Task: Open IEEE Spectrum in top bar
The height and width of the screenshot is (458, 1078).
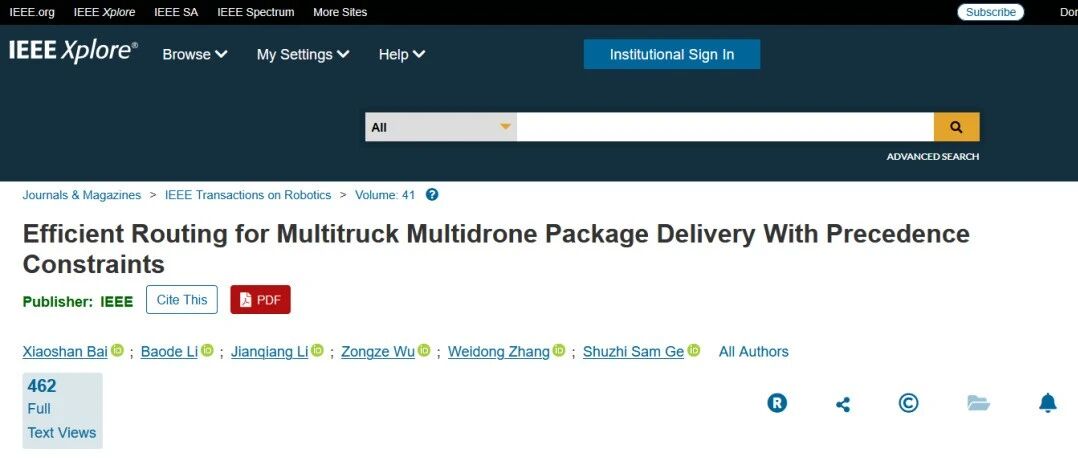Action: [x=256, y=12]
